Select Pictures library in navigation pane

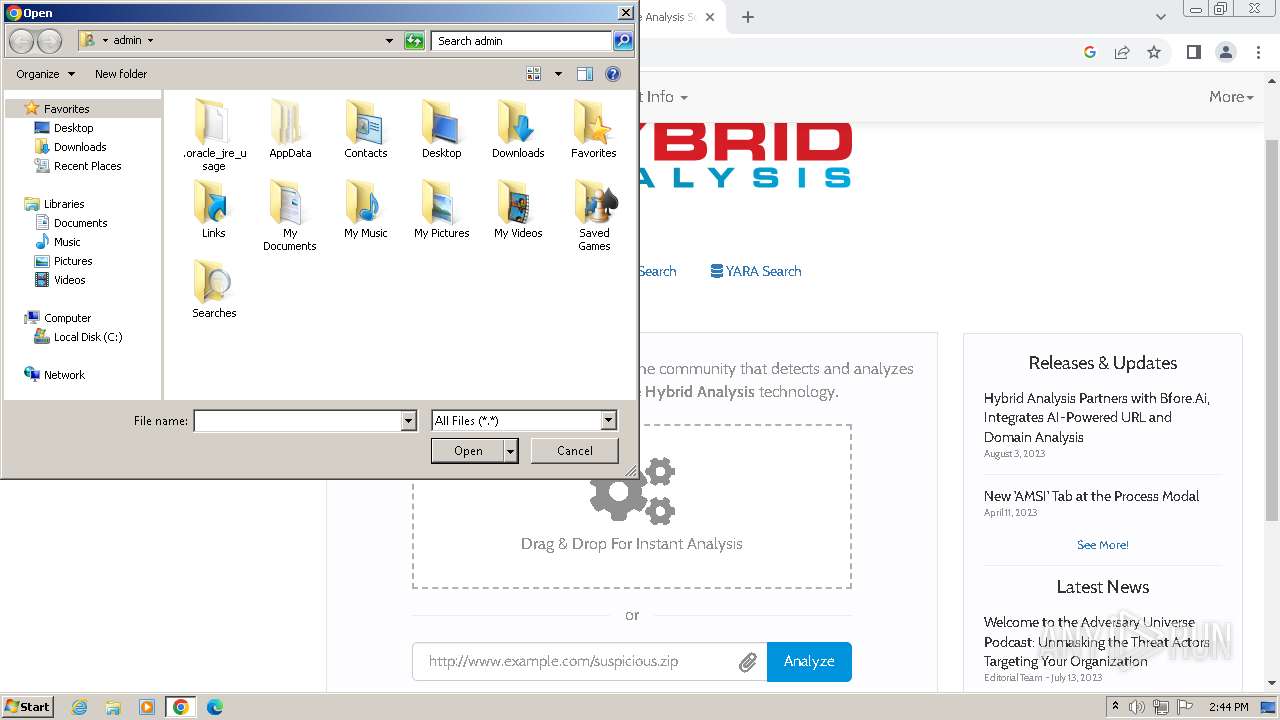click(x=73, y=261)
